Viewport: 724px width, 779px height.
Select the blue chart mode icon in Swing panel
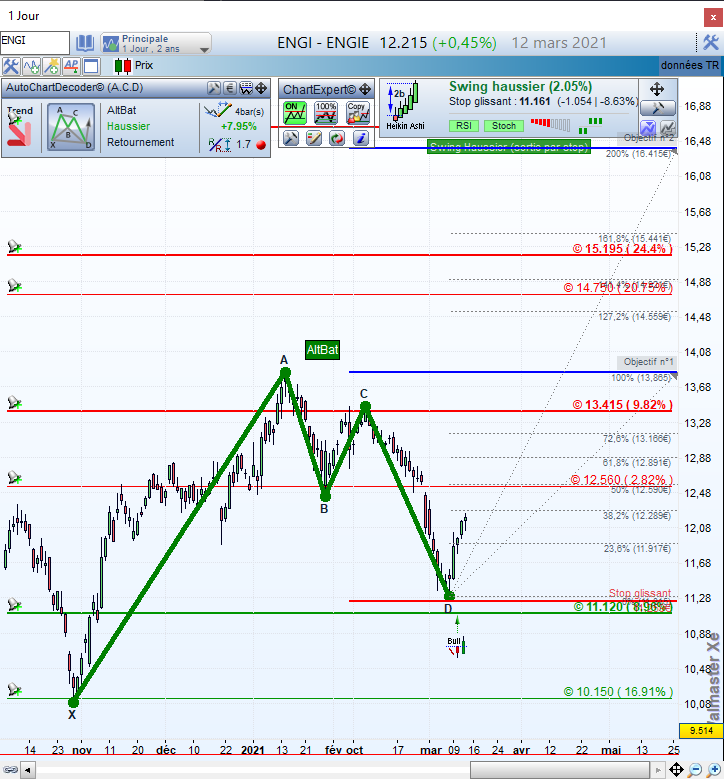(648, 127)
